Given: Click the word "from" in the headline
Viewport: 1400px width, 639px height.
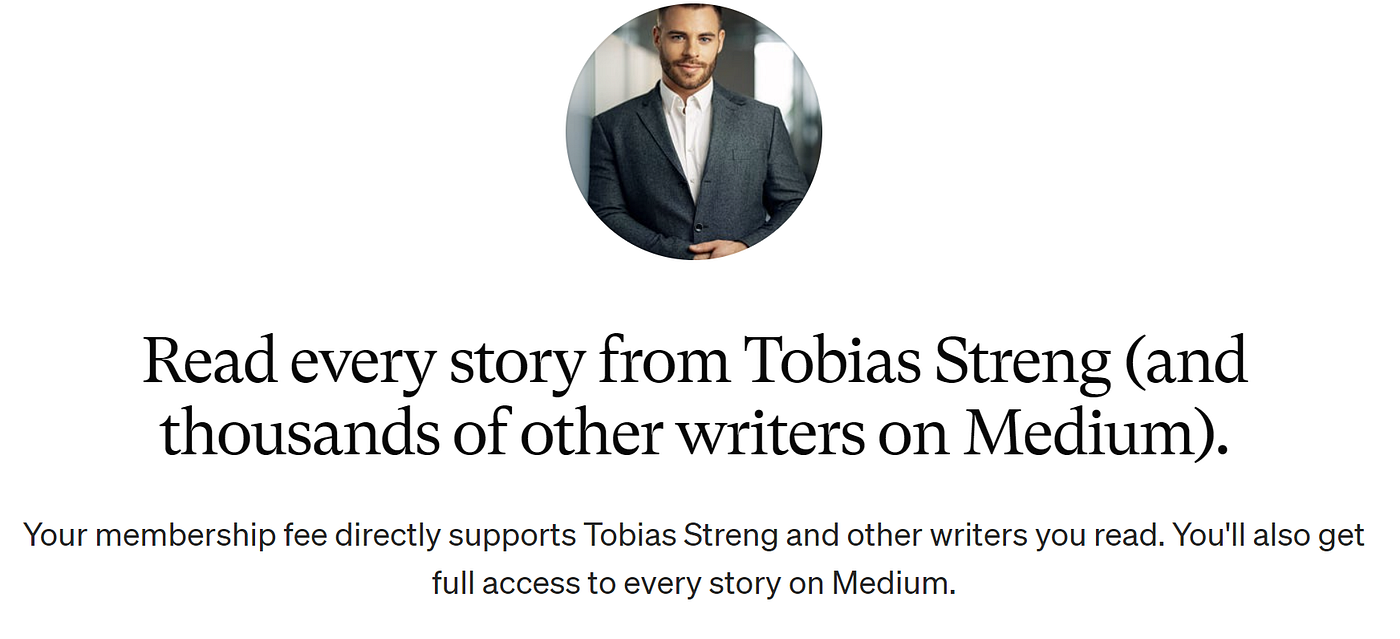Looking at the screenshot, I should [663, 362].
